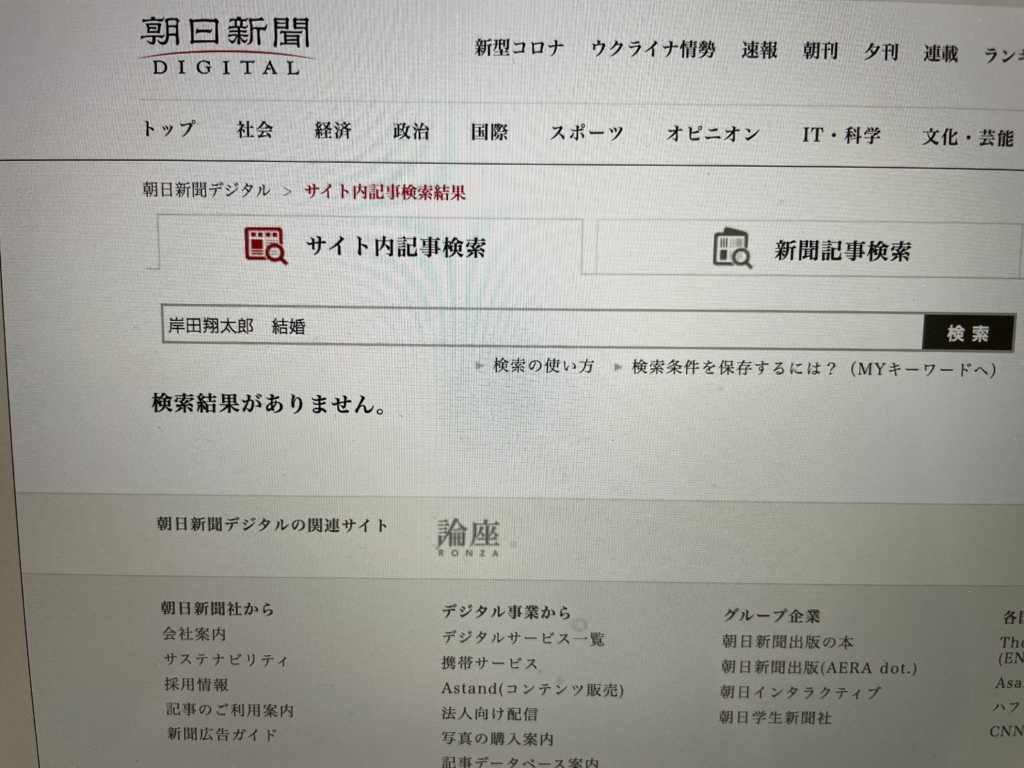Image resolution: width=1024 pixels, height=768 pixels.
Task: Open the 夕刊 evening edition
Action: pyautogui.click(x=881, y=52)
